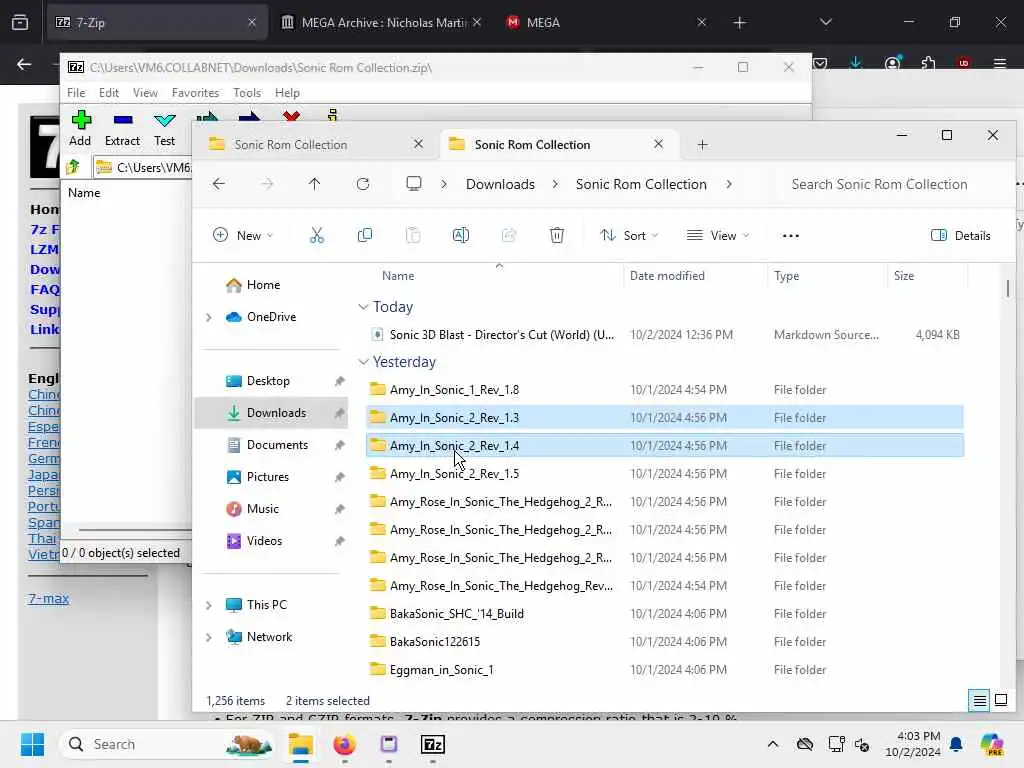The width and height of the screenshot is (1024, 768).
Task: Open the 7-Zip Tools menu
Action: click(x=247, y=93)
